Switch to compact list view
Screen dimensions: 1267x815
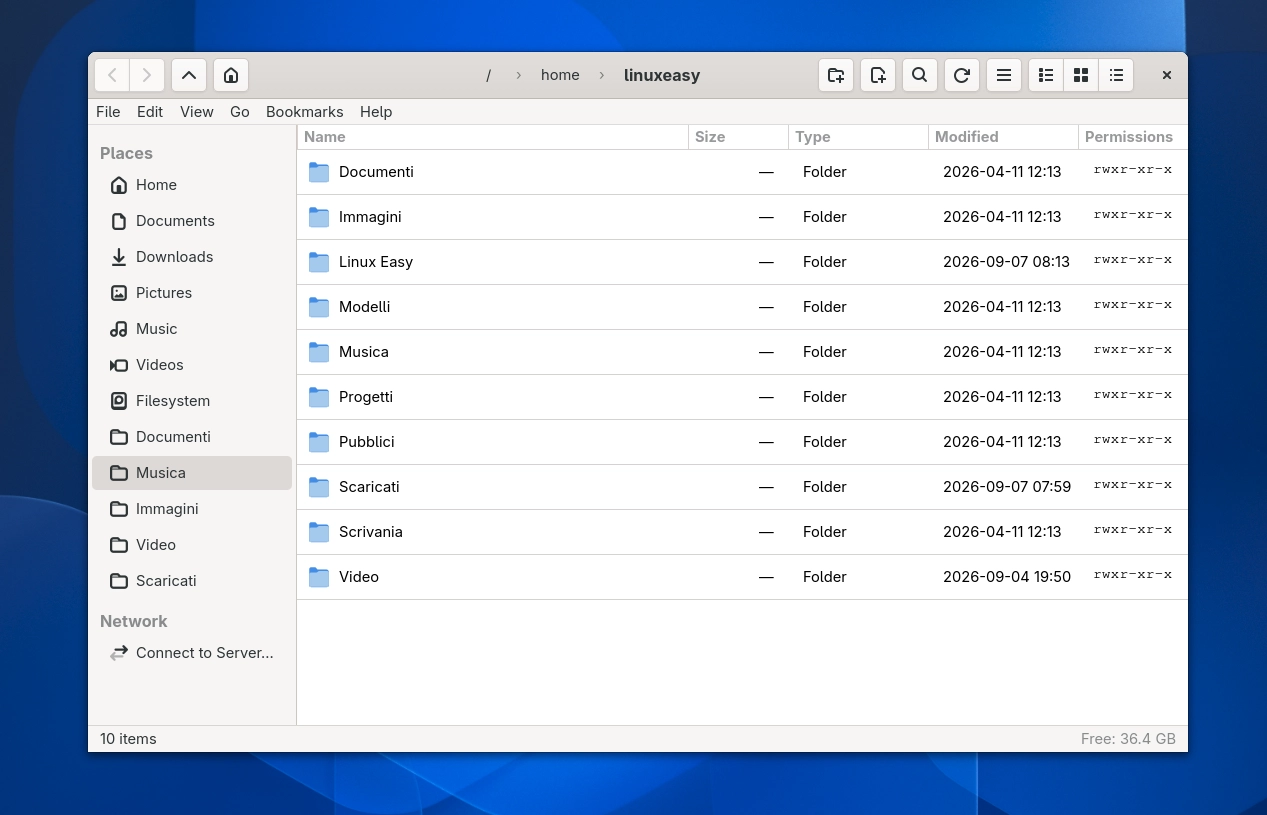[x=1116, y=75]
